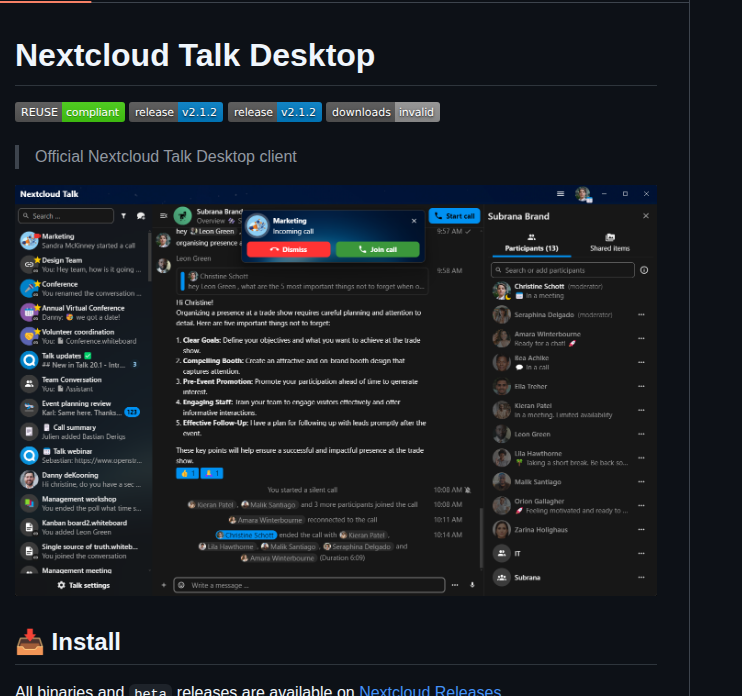The width and height of the screenshot is (742, 696).
Task: Open the Volunteer coordination conversation
Action: pyautogui.click(x=82, y=336)
